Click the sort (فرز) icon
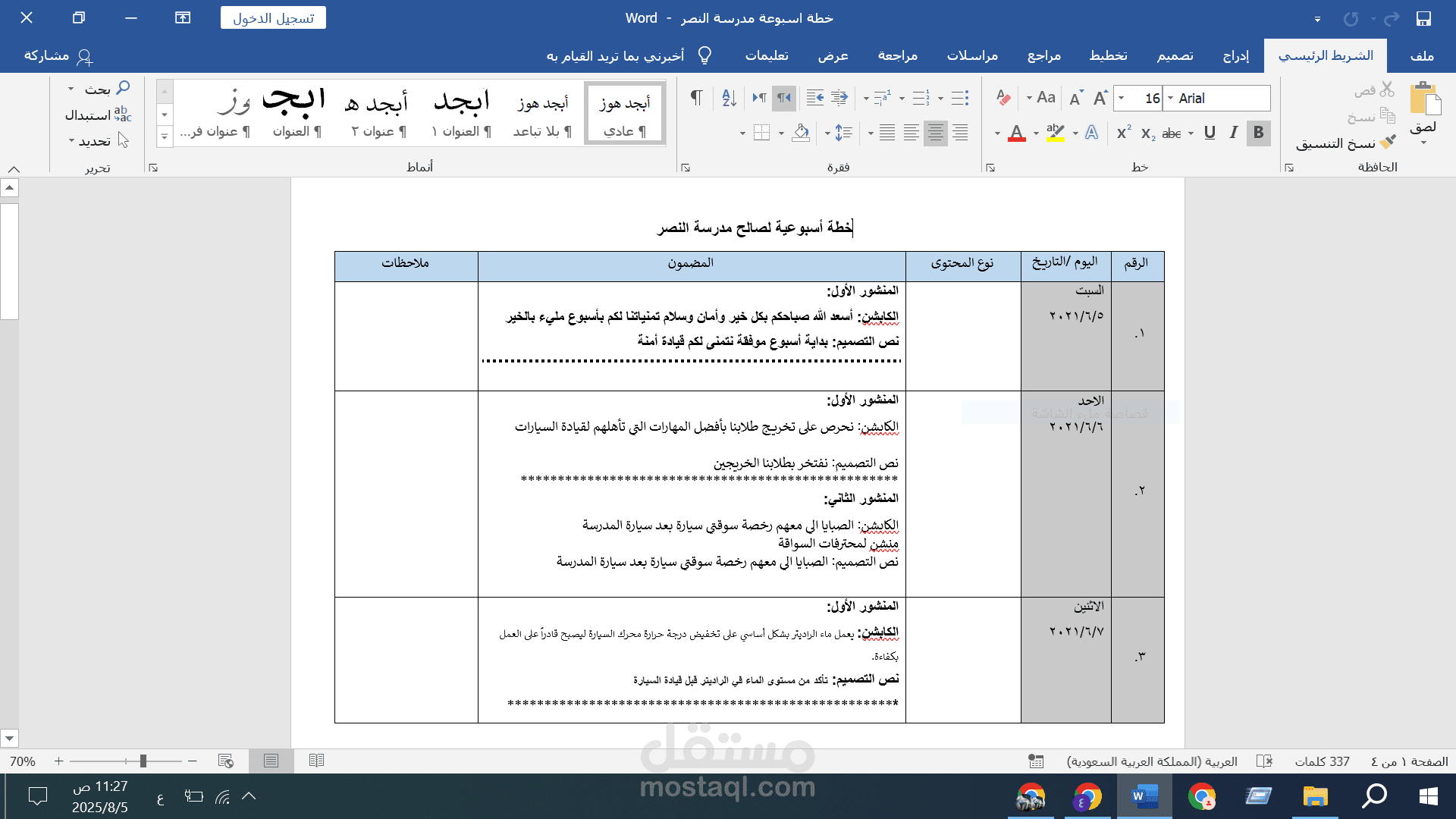 (x=728, y=98)
